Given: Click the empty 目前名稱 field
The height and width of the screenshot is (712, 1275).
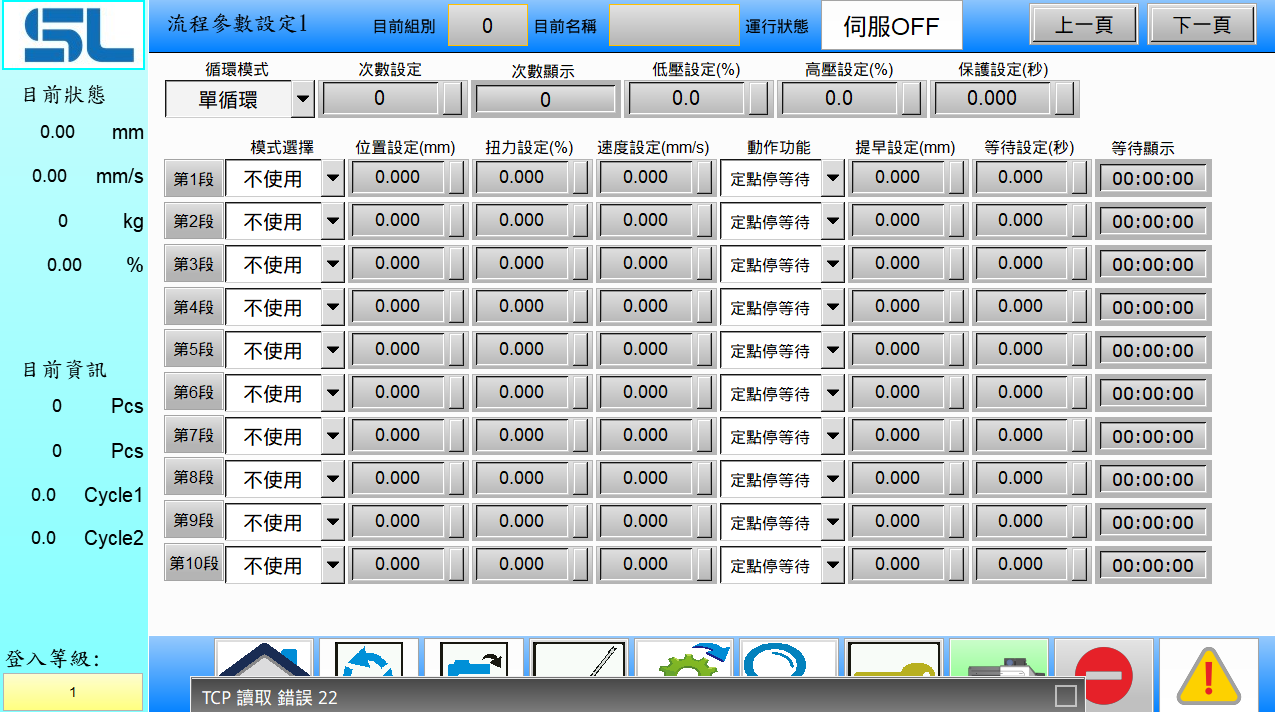Looking at the screenshot, I should click(x=674, y=25).
